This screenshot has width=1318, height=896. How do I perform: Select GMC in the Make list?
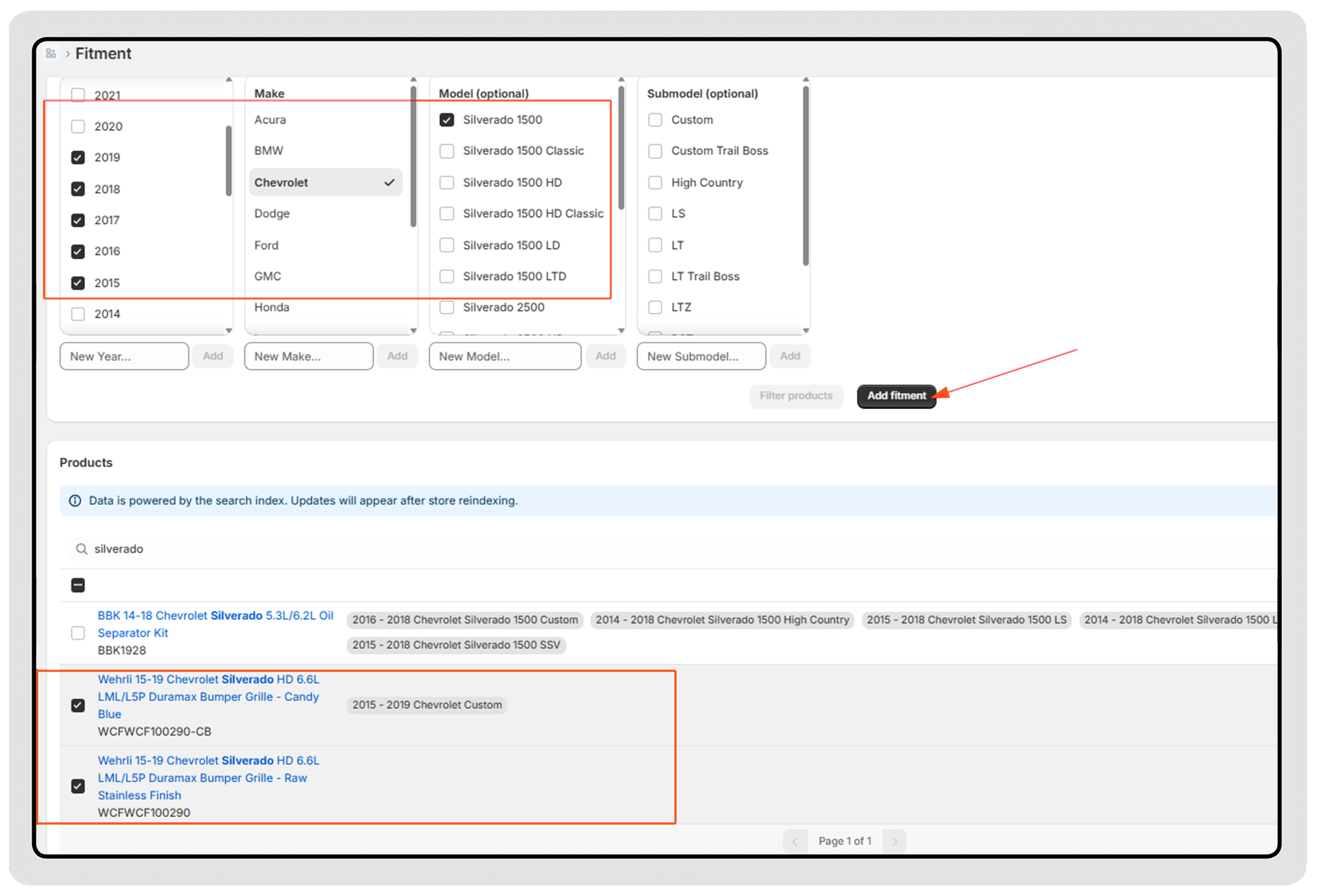268,276
